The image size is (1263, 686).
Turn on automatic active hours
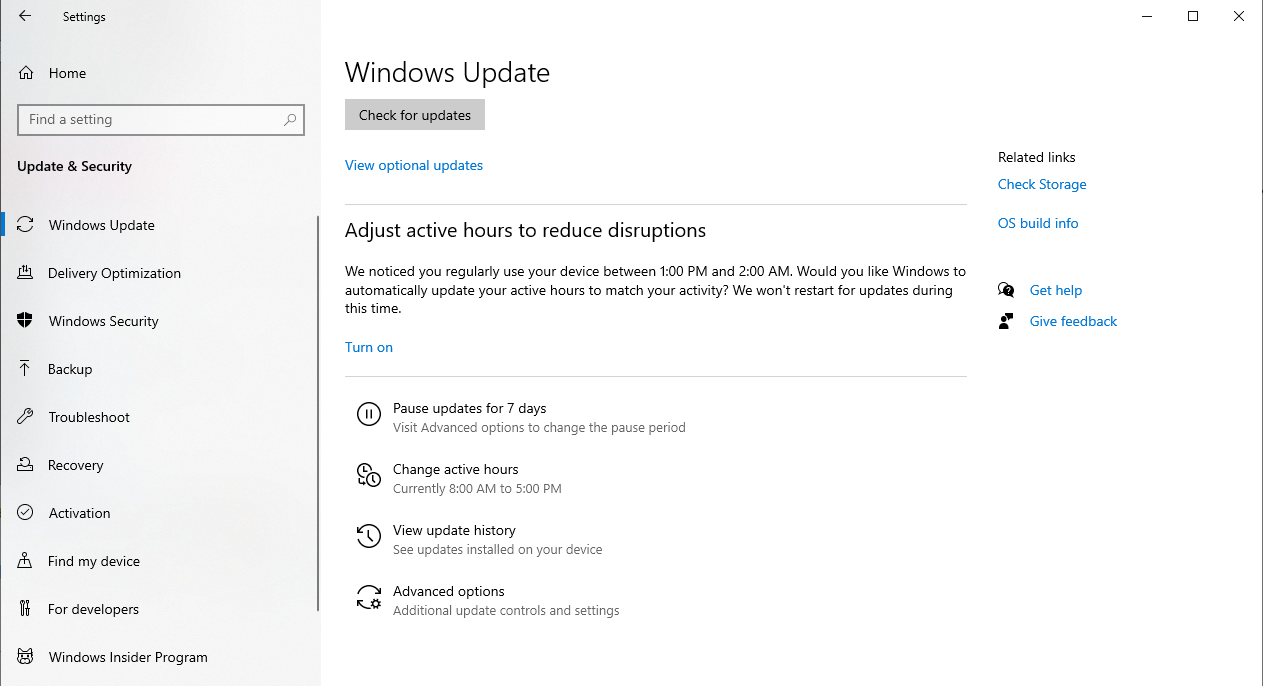(x=369, y=347)
